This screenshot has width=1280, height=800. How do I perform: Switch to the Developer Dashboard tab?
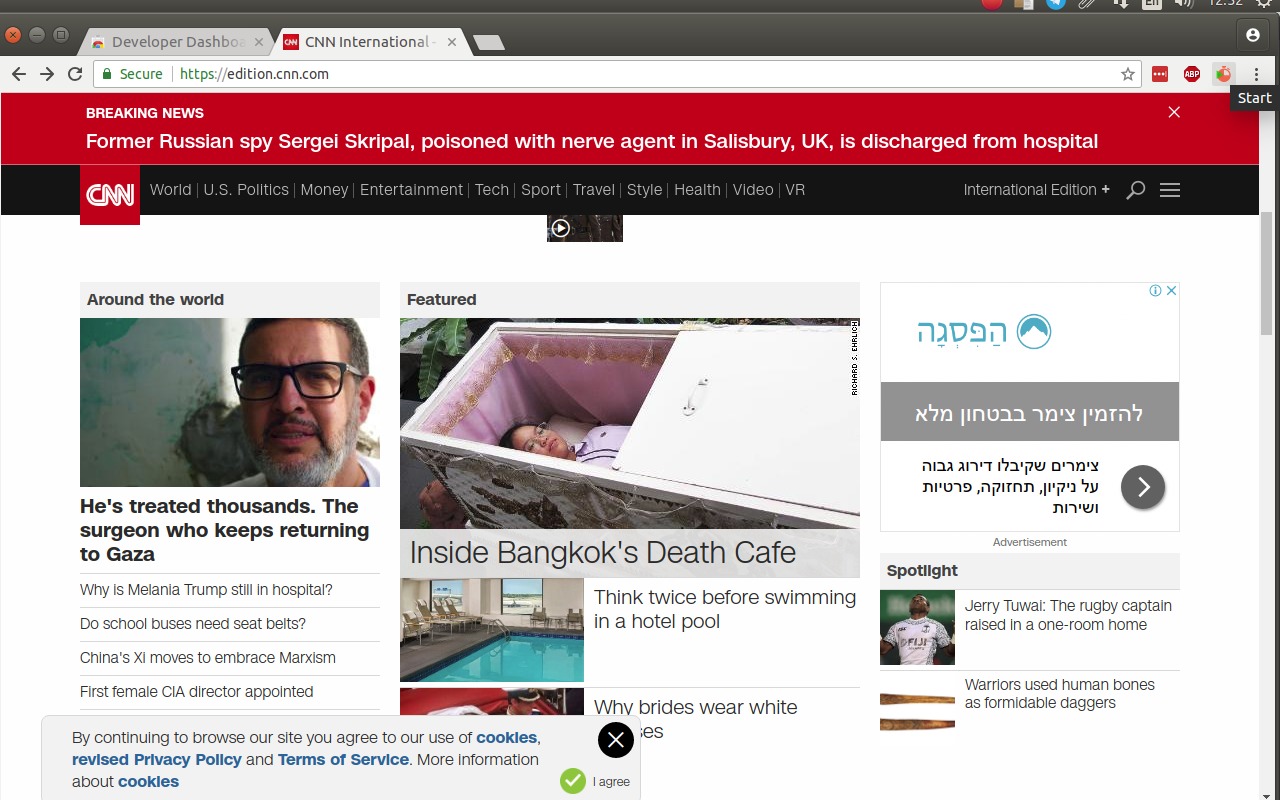point(177,42)
